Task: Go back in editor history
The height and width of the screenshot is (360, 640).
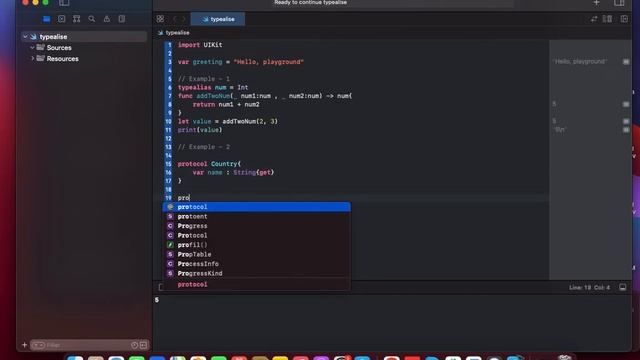Action: (x=175, y=19)
